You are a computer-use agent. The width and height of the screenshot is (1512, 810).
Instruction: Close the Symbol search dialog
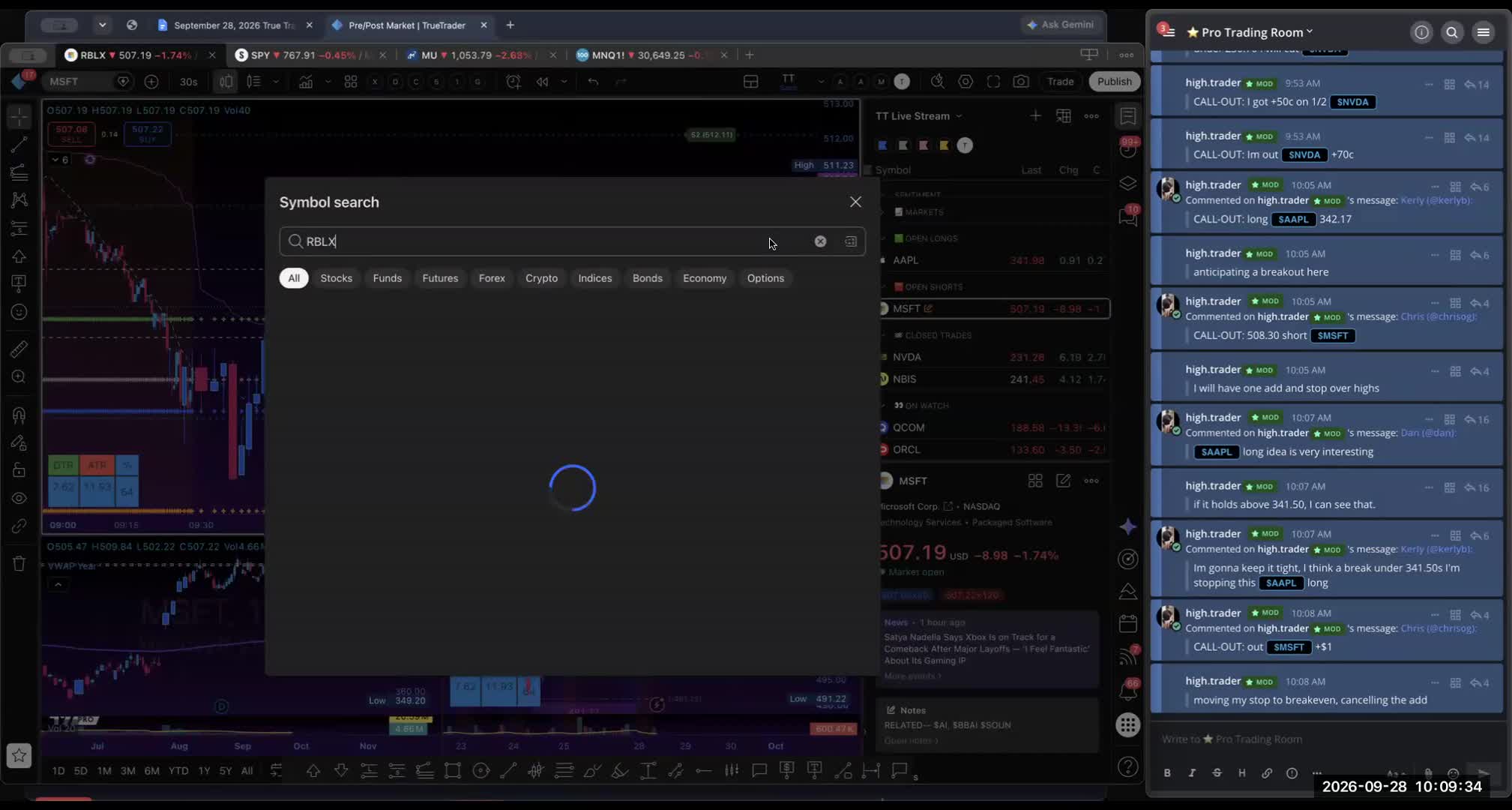855,202
